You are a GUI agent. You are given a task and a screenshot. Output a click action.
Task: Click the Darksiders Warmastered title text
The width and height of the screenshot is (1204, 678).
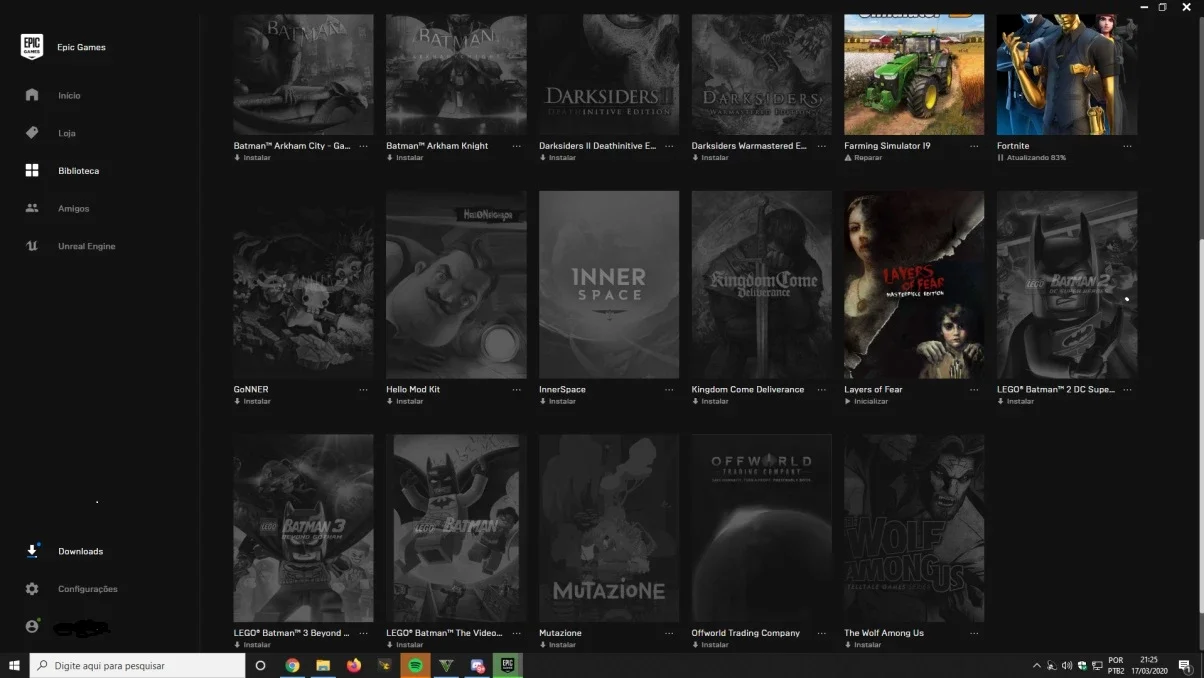pyautogui.click(x=749, y=146)
